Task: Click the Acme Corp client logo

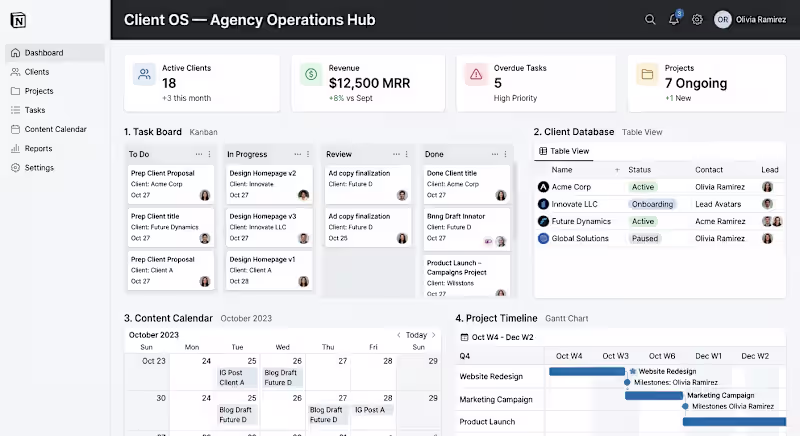Action: pos(543,187)
